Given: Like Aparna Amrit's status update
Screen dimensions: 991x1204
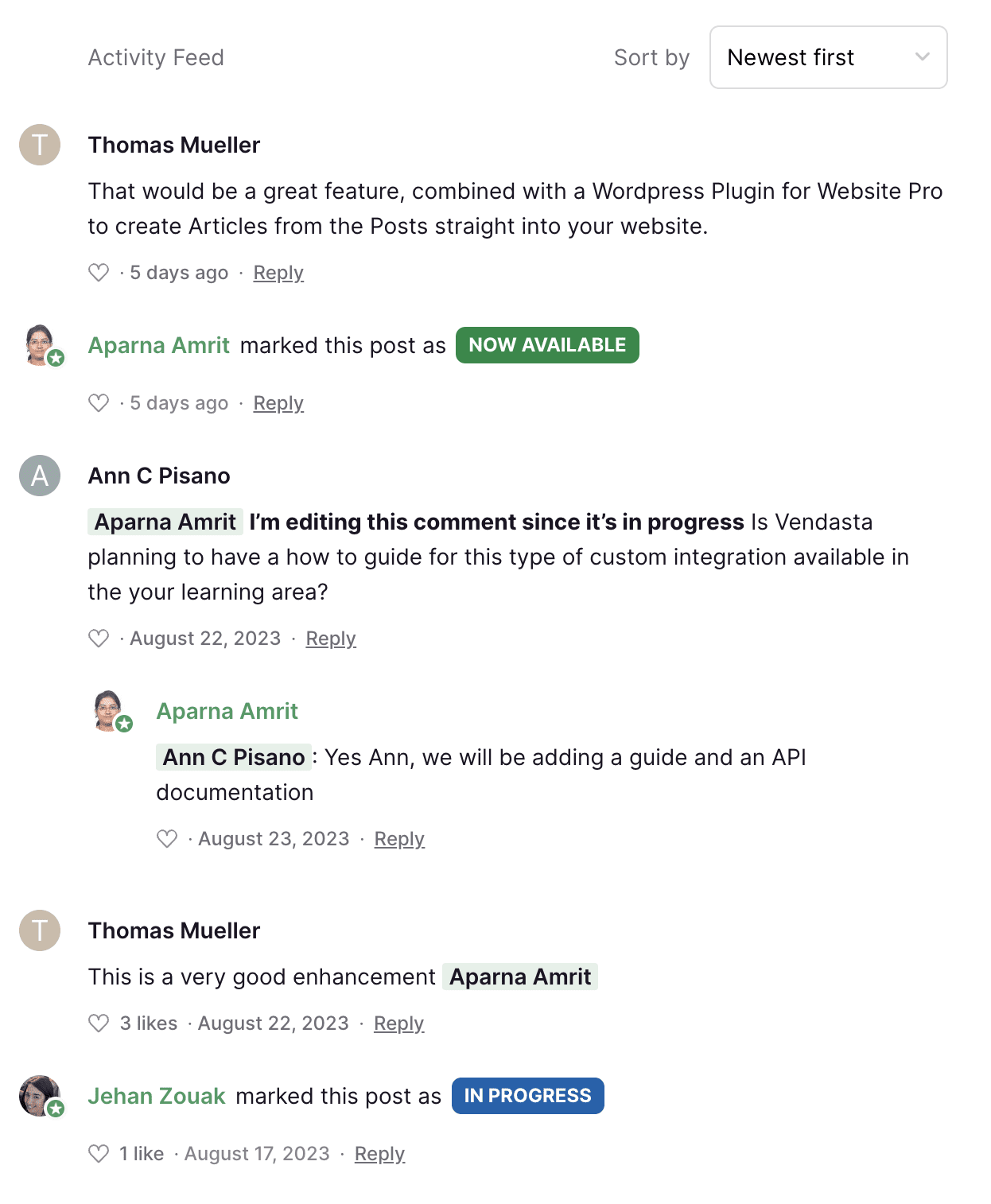Looking at the screenshot, I should pos(99,402).
